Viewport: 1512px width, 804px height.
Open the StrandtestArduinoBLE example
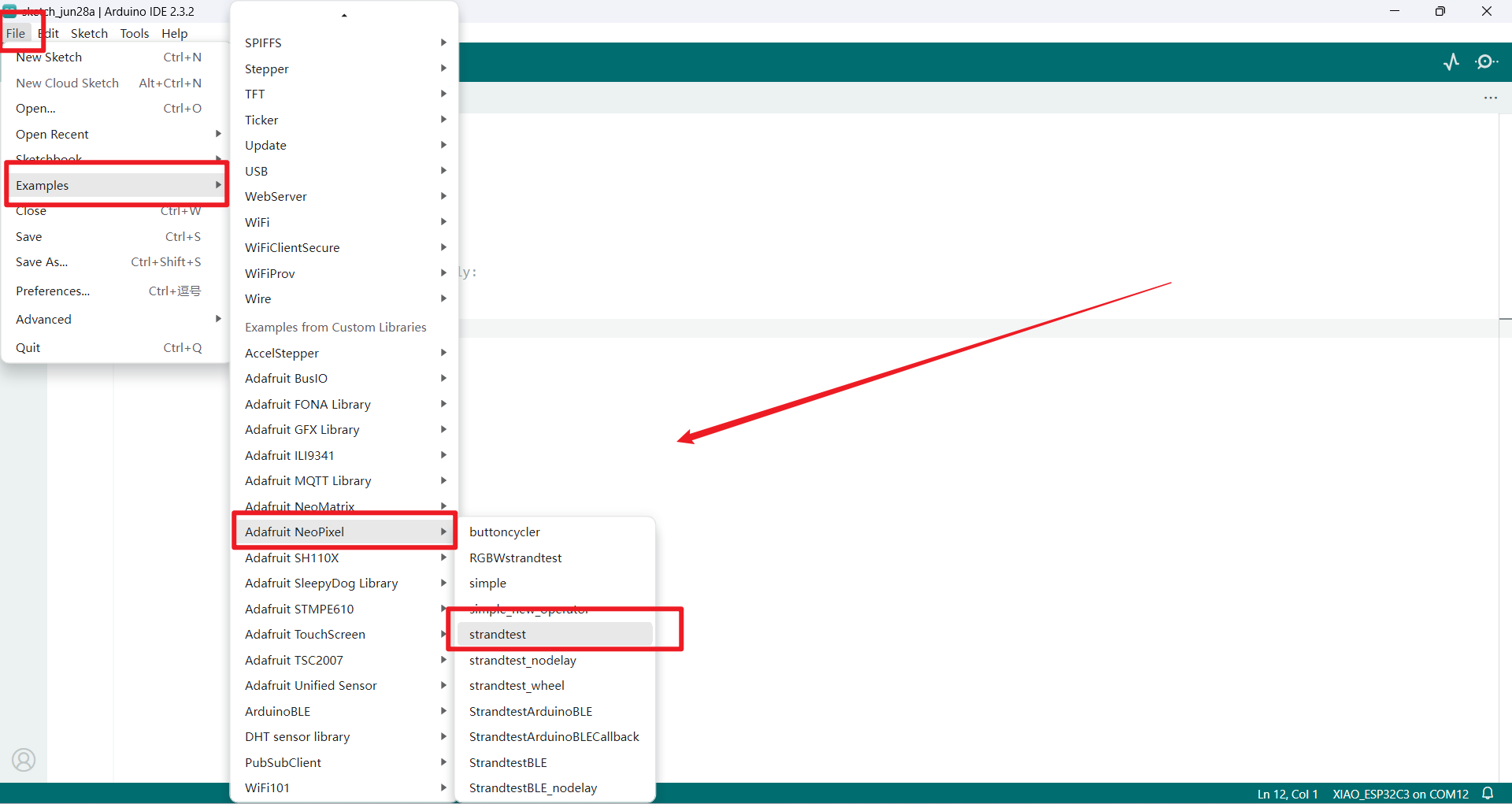click(555, 711)
